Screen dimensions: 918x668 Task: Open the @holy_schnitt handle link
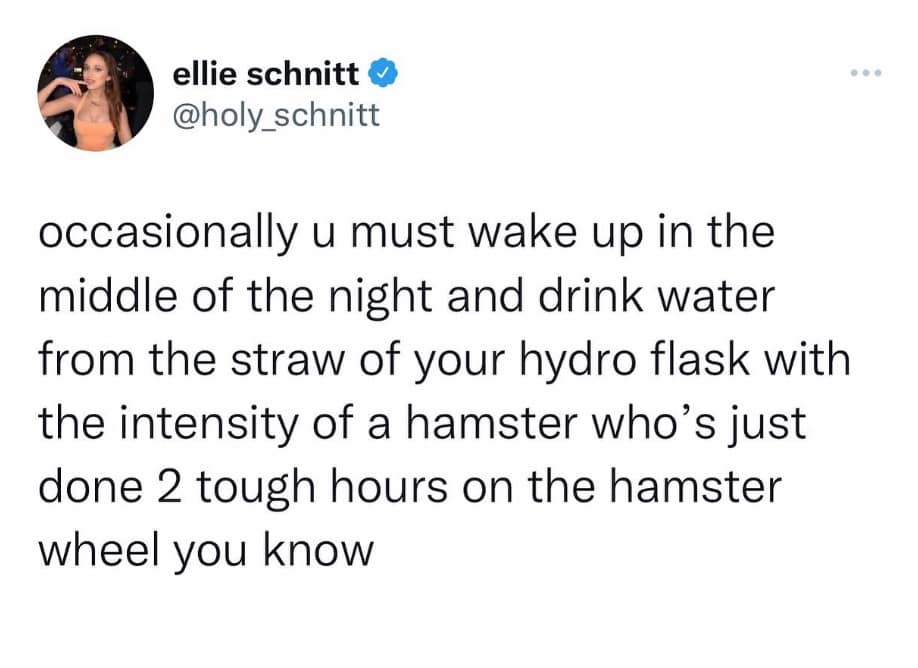pos(276,116)
